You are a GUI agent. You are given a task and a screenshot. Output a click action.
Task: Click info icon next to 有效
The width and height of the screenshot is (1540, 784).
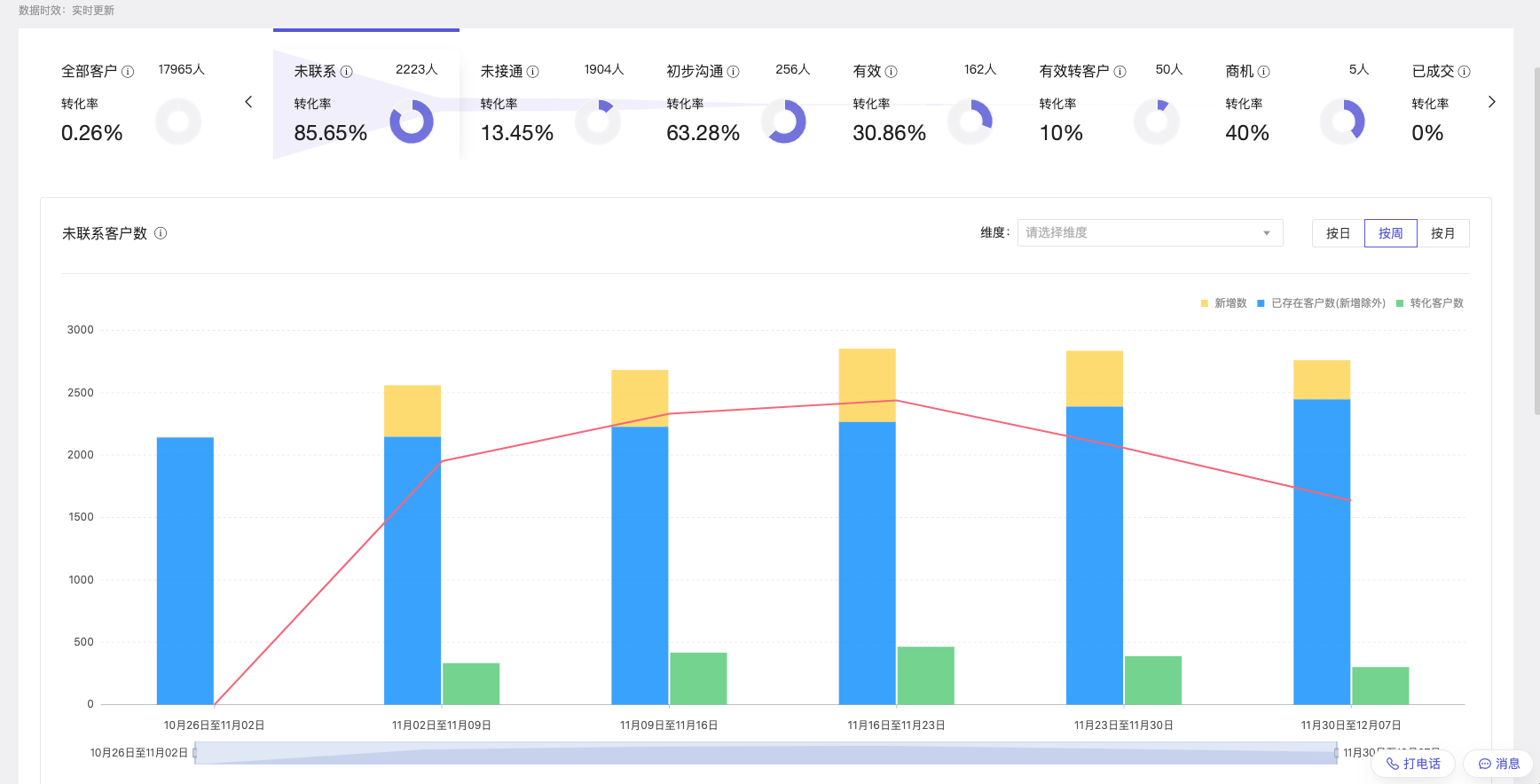[892, 72]
